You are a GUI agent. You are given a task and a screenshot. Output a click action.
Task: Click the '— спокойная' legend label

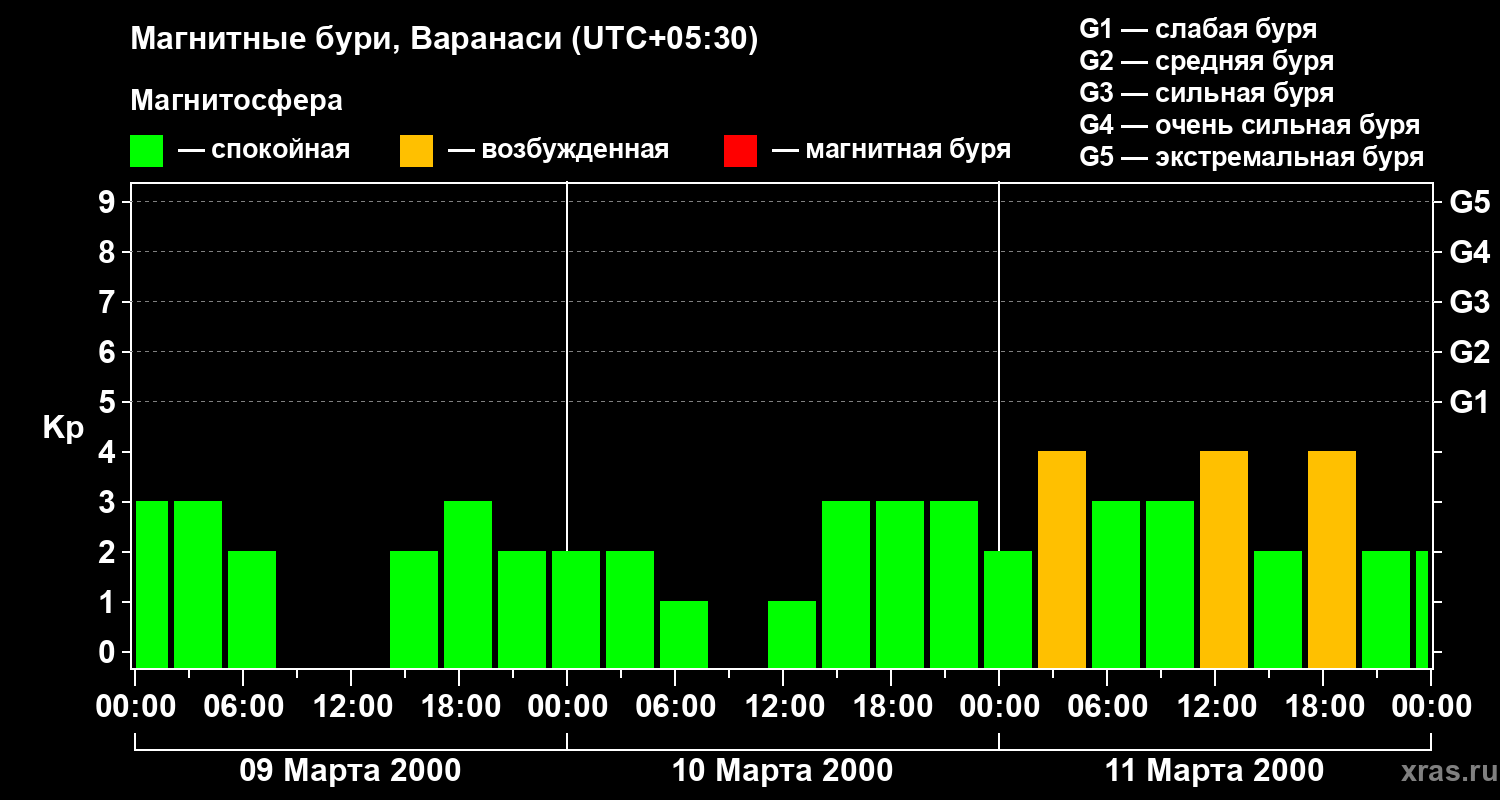tap(264, 150)
